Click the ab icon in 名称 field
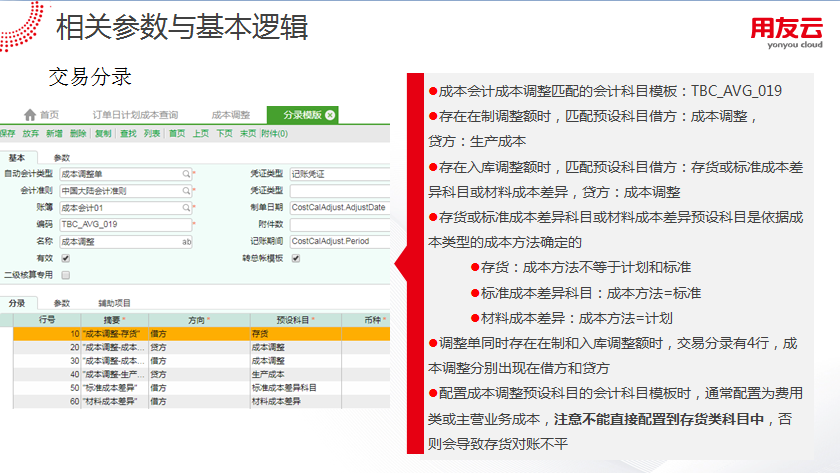This screenshot has width=840, height=474. [x=185, y=242]
